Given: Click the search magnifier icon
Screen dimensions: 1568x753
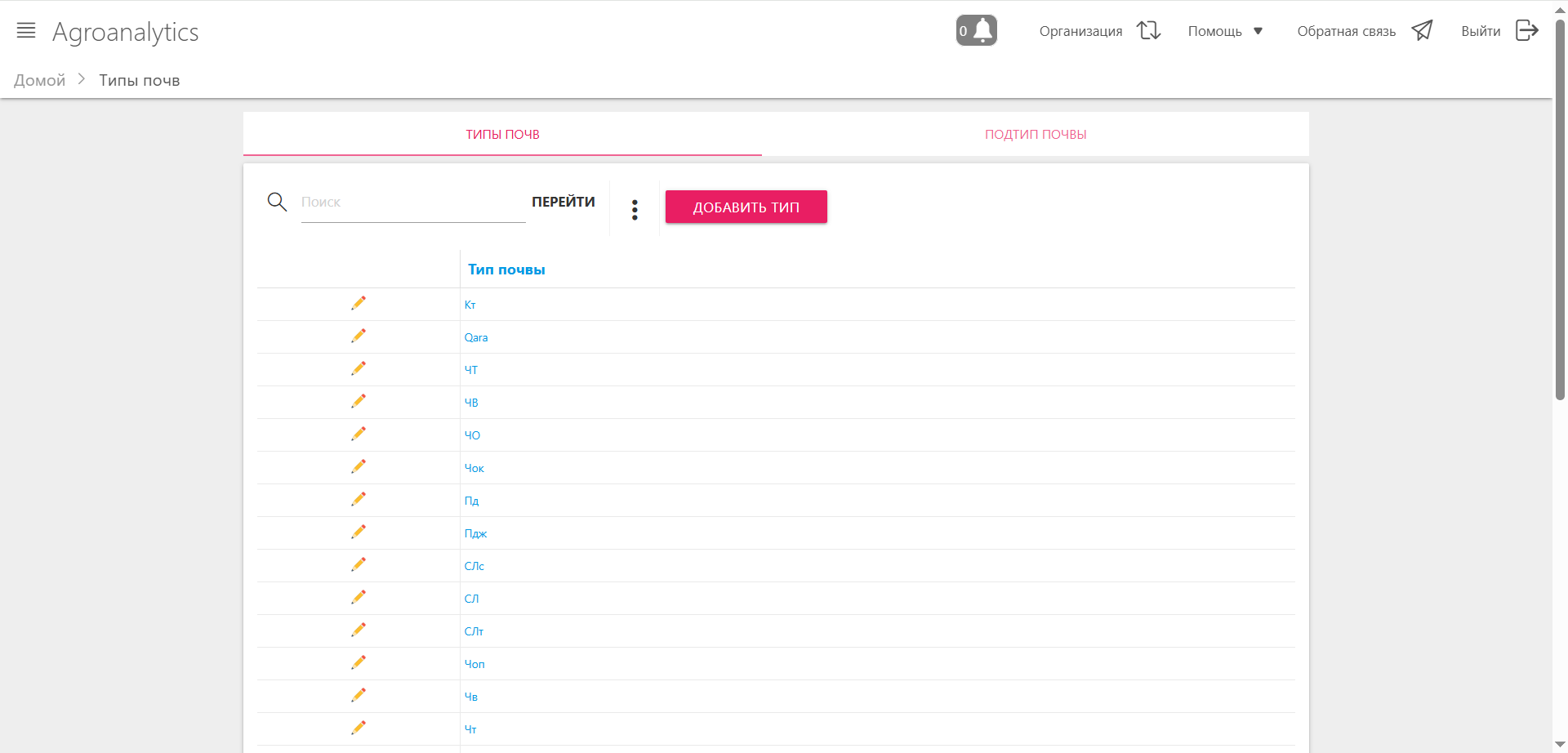Looking at the screenshot, I should 277,202.
